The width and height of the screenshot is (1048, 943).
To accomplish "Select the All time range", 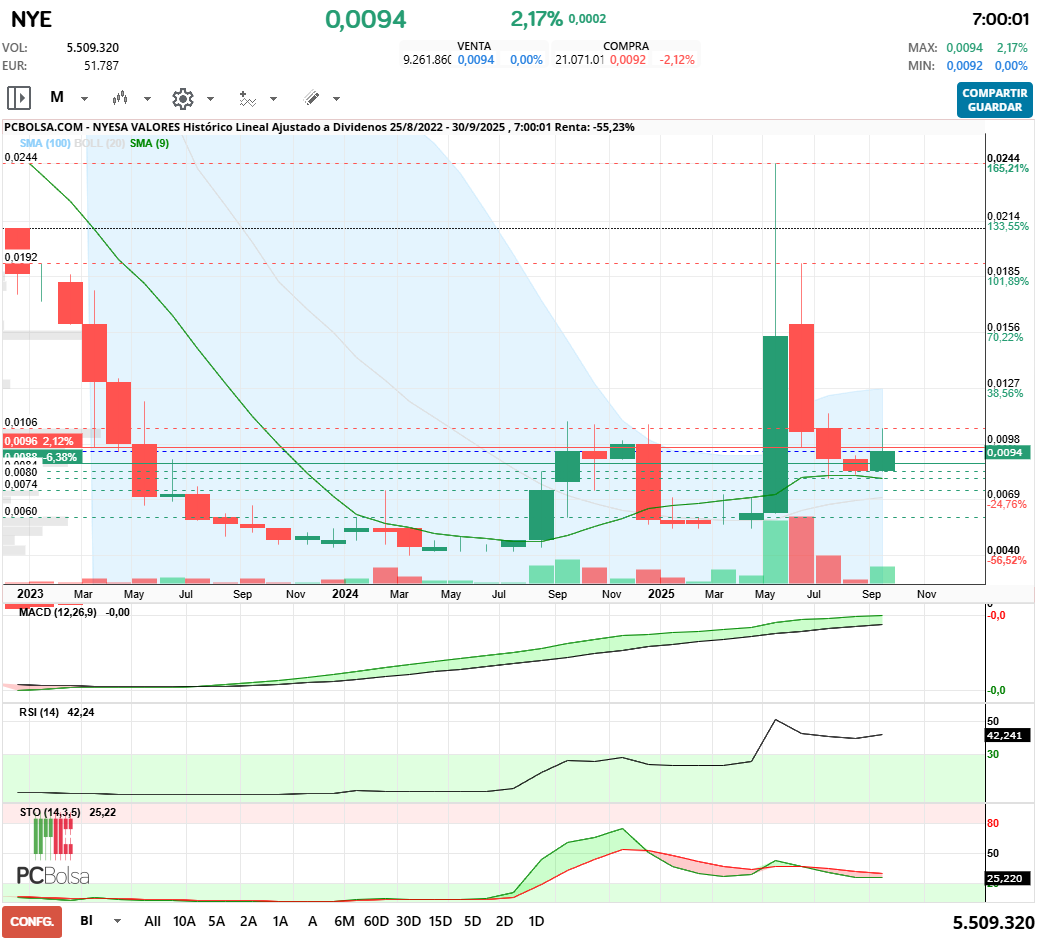I will pyautogui.click(x=152, y=921).
